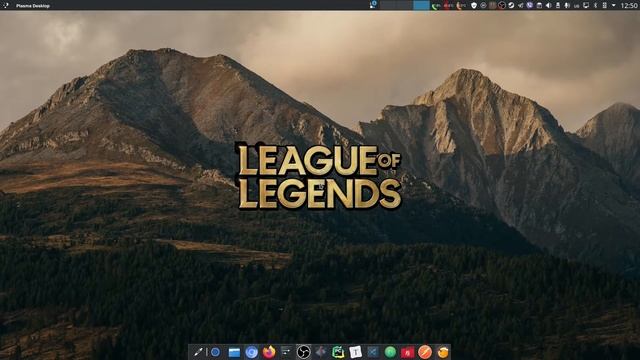Click the Plasma Desktop title in panel

[33, 6]
